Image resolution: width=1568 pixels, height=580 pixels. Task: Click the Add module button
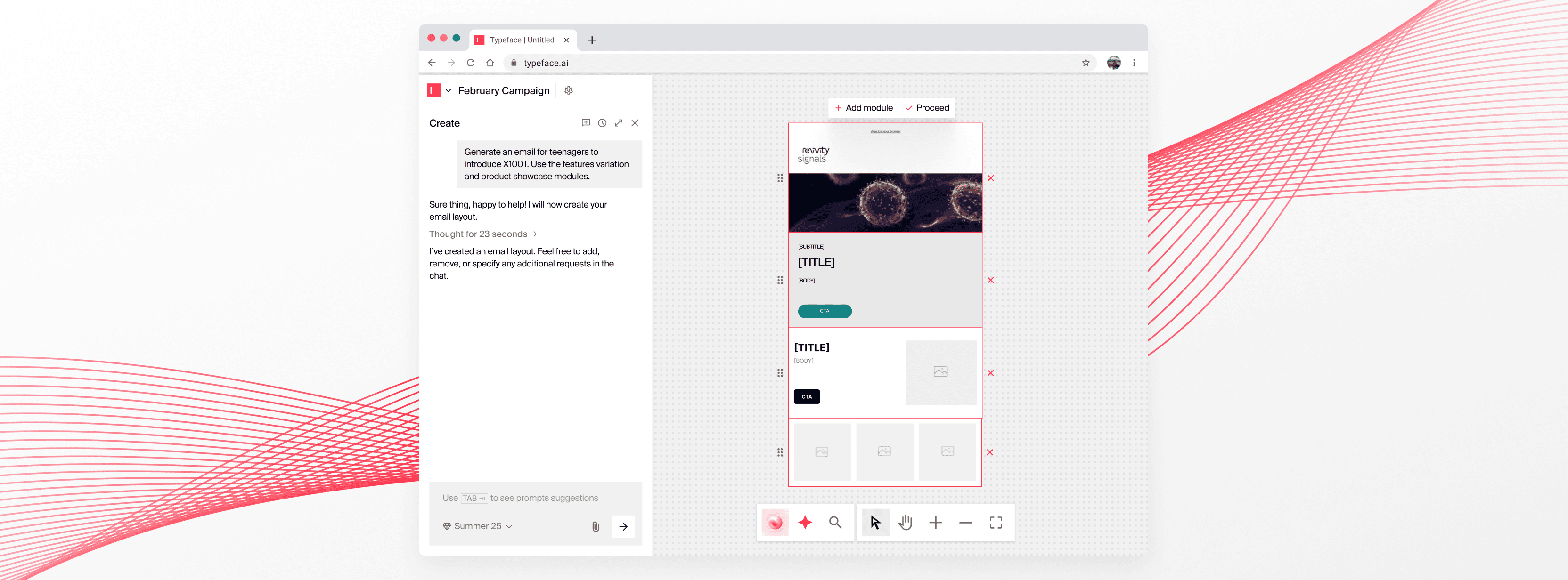click(864, 108)
